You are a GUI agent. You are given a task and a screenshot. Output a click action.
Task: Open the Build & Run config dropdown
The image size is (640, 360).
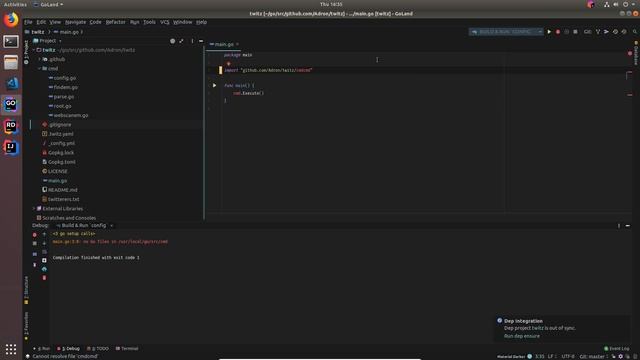pyautogui.click(x=506, y=31)
